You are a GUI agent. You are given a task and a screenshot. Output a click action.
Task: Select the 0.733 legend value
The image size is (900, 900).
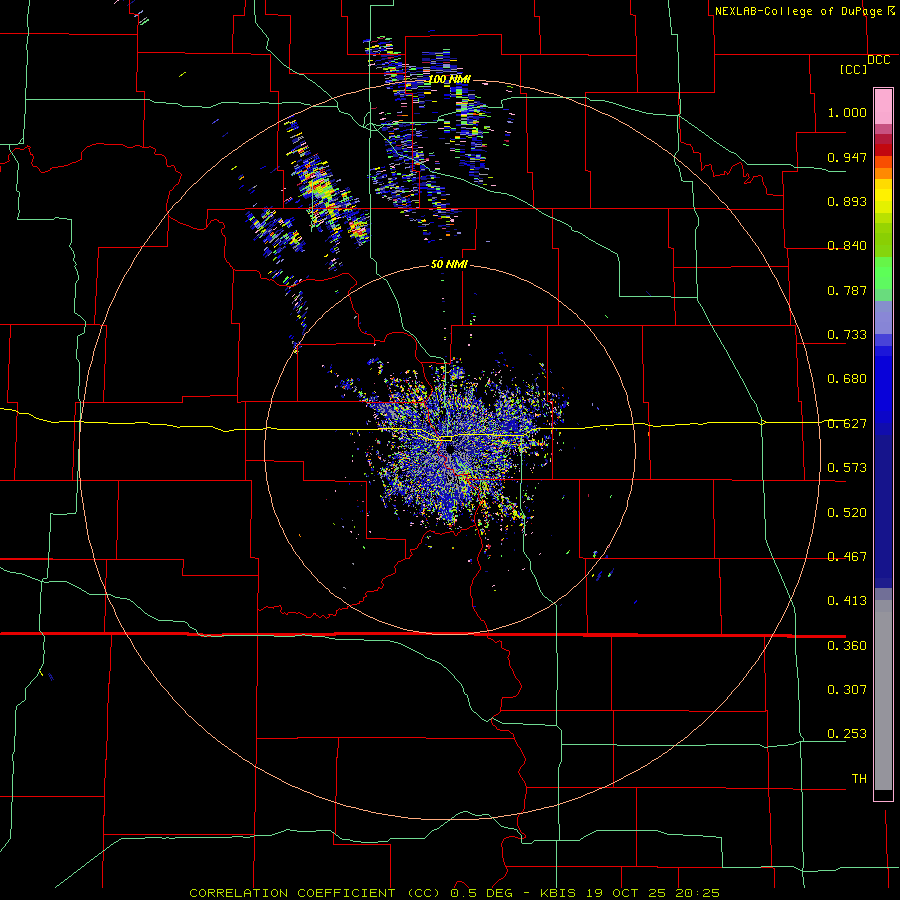(x=847, y=335)
